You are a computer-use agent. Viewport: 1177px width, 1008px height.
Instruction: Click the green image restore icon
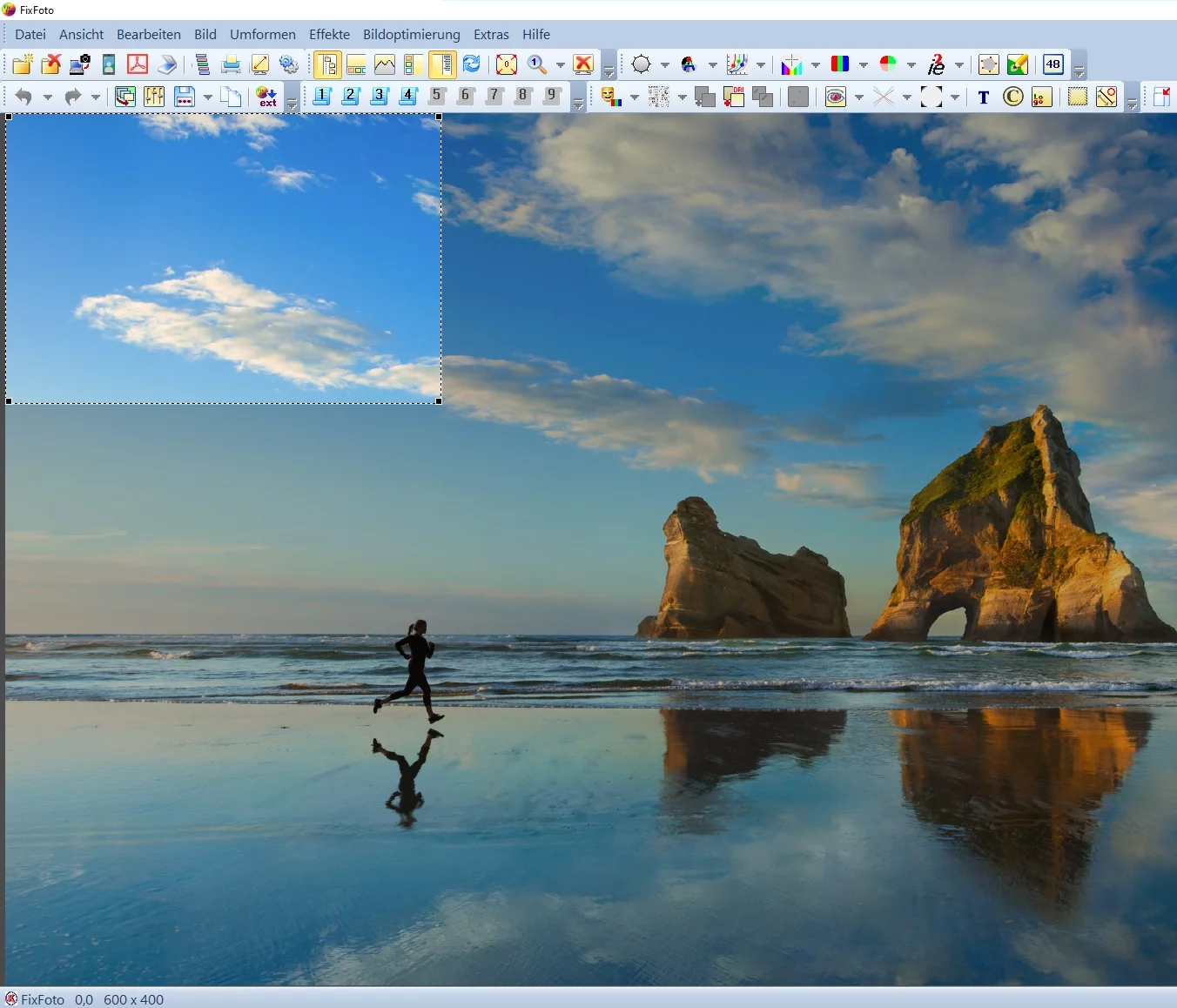point(125,97)
